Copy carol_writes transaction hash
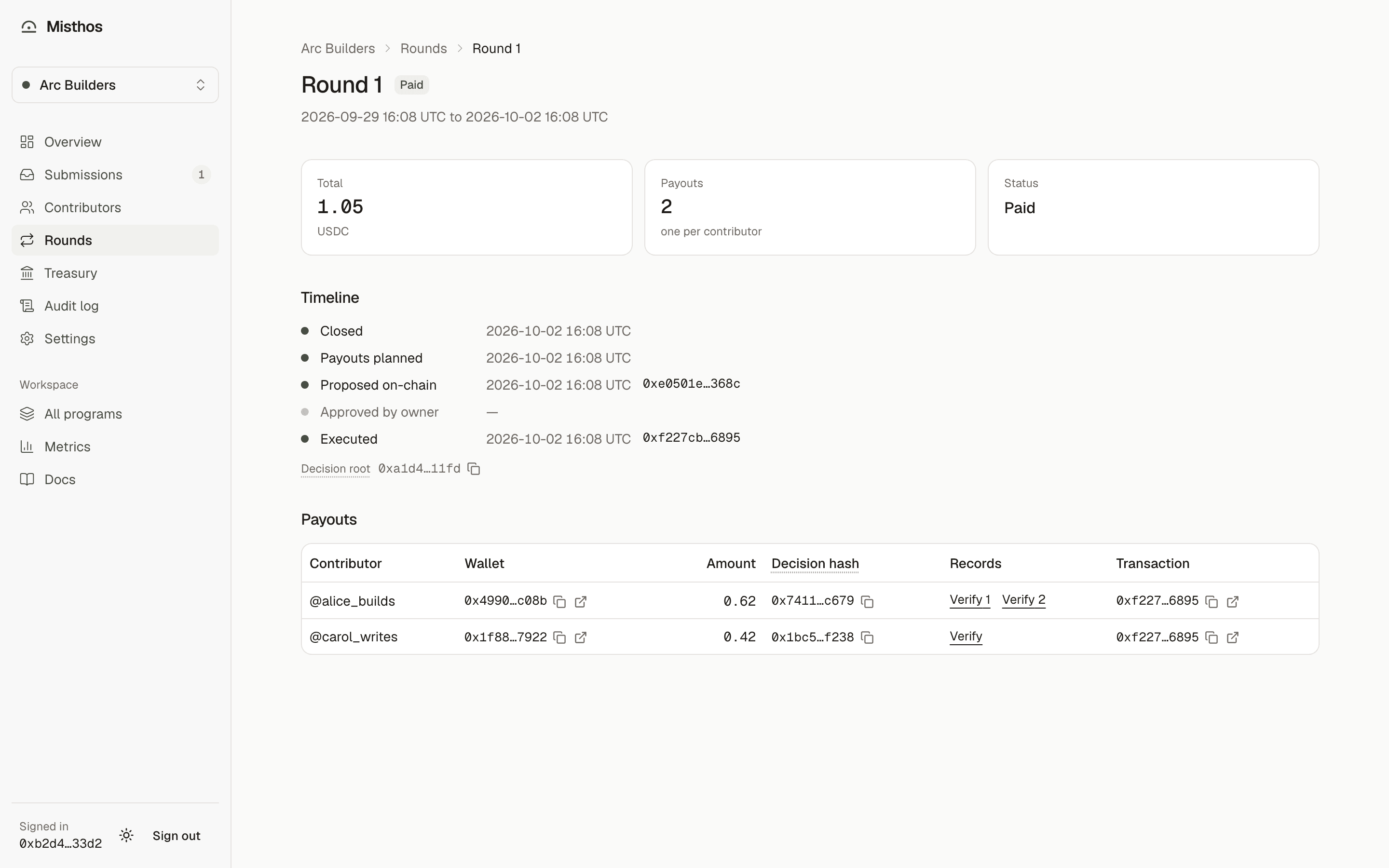Viewport: 1389px width, 868px height. (1212, 638)
